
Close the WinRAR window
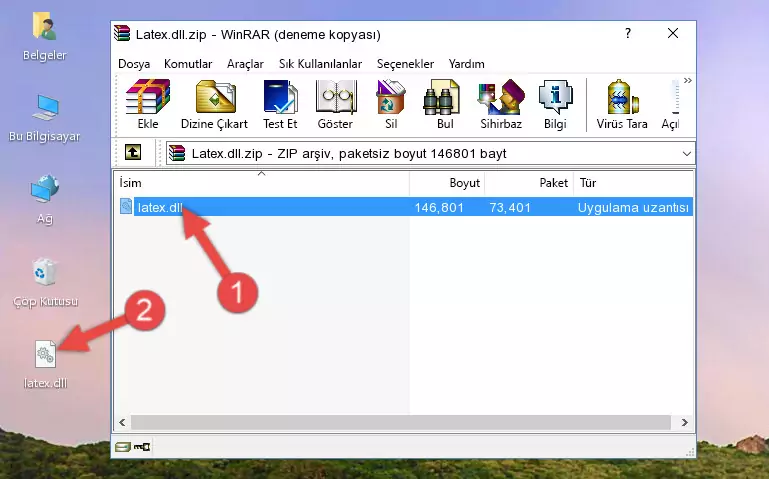coord(673,33)
